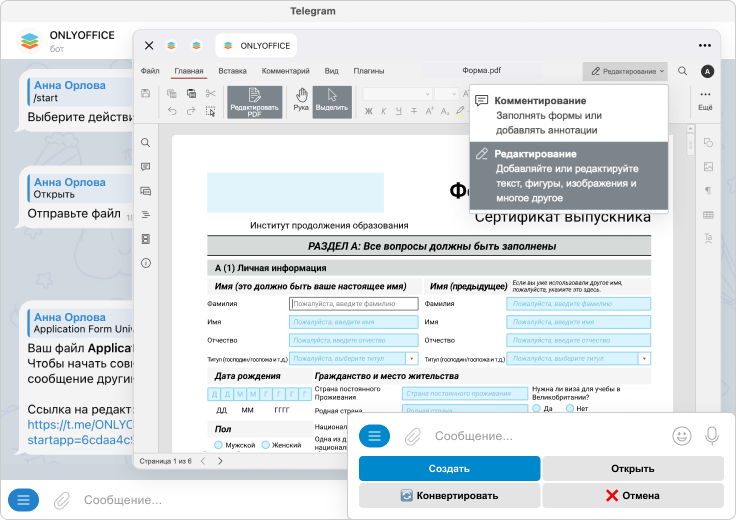The height and width of the screenshot is (520, 736).
Task: Close the ONLYOFFICE mini-app with X
Action: pyautogui.click(x=149, y=46)
